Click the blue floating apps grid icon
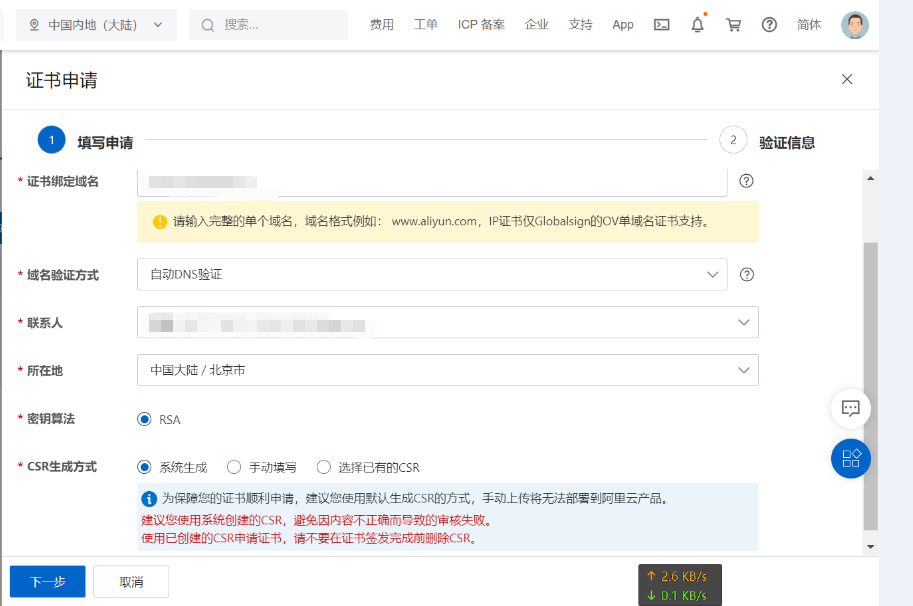This screenshot has height=606, width=913. (x=851, y=458)
